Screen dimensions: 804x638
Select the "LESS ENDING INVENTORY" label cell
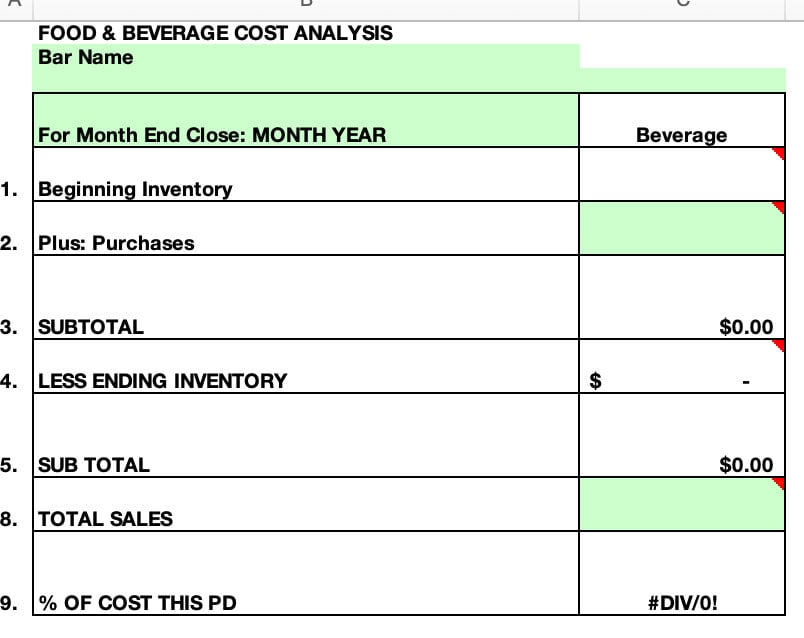point(306,366)
